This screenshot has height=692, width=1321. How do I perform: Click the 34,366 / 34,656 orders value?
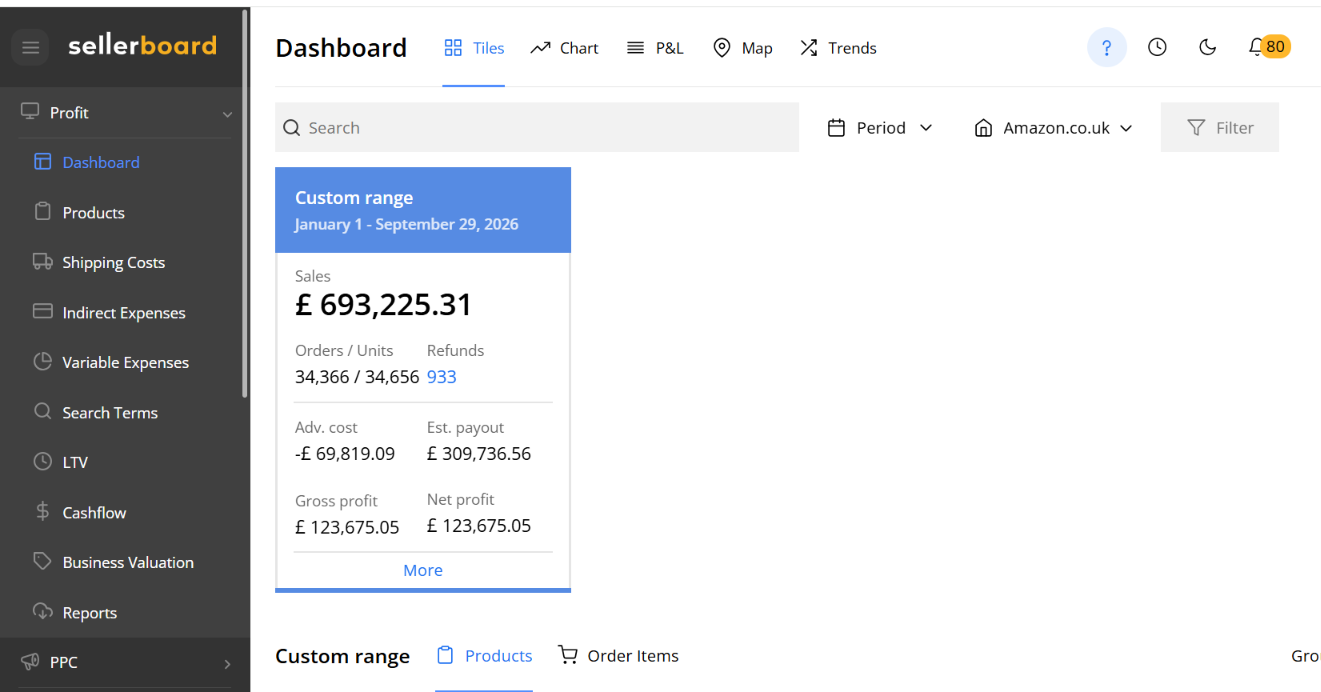(x=357, y=377)
